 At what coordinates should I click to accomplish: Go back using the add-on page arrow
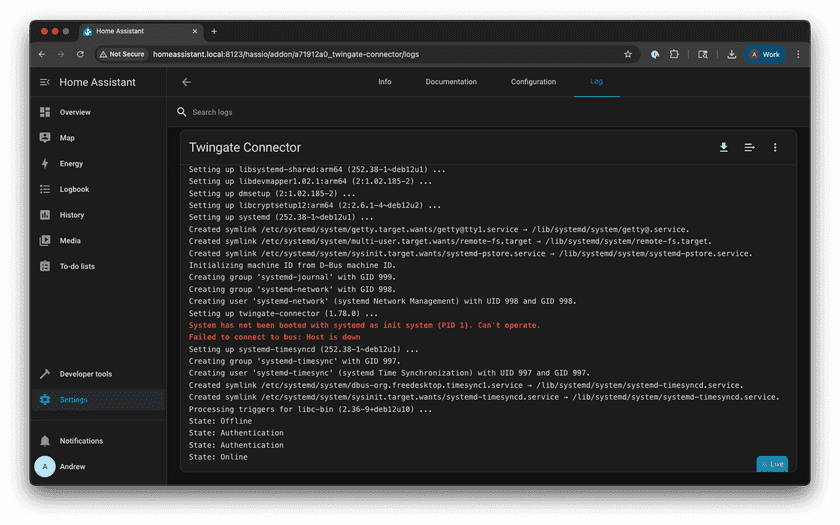[186, 82]
